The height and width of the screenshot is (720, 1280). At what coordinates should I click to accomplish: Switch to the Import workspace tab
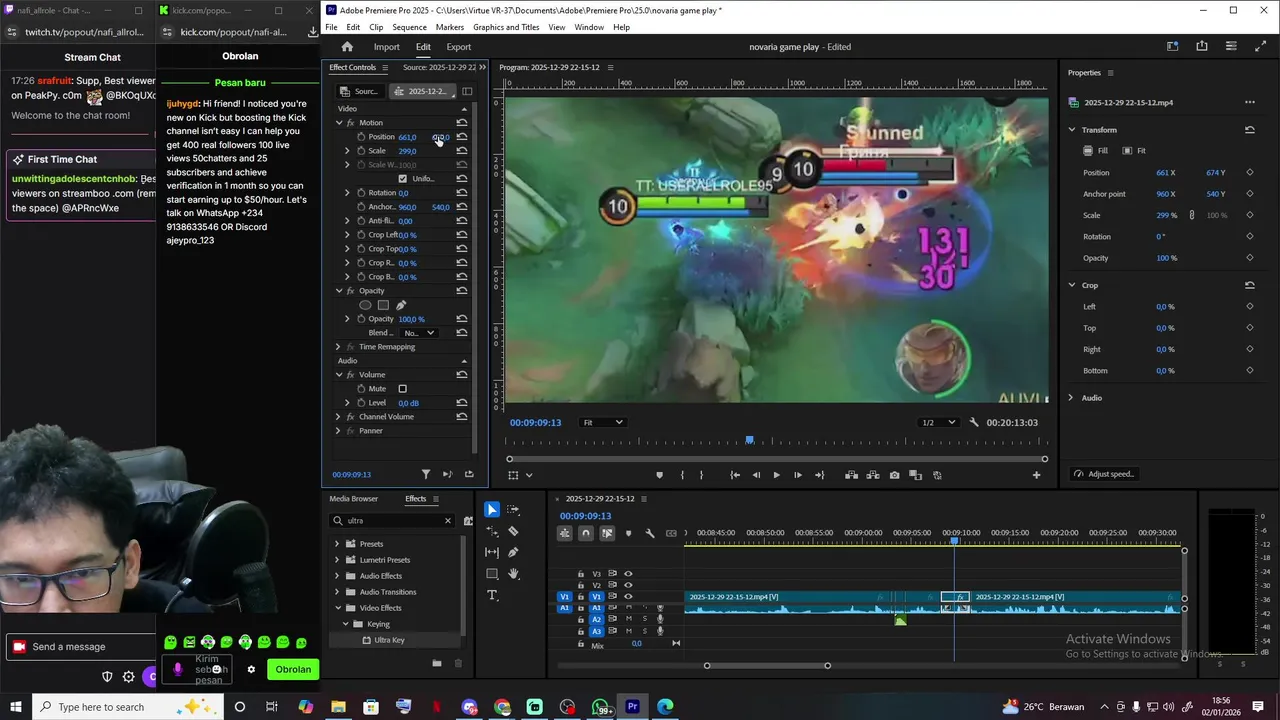click(386, 47)
